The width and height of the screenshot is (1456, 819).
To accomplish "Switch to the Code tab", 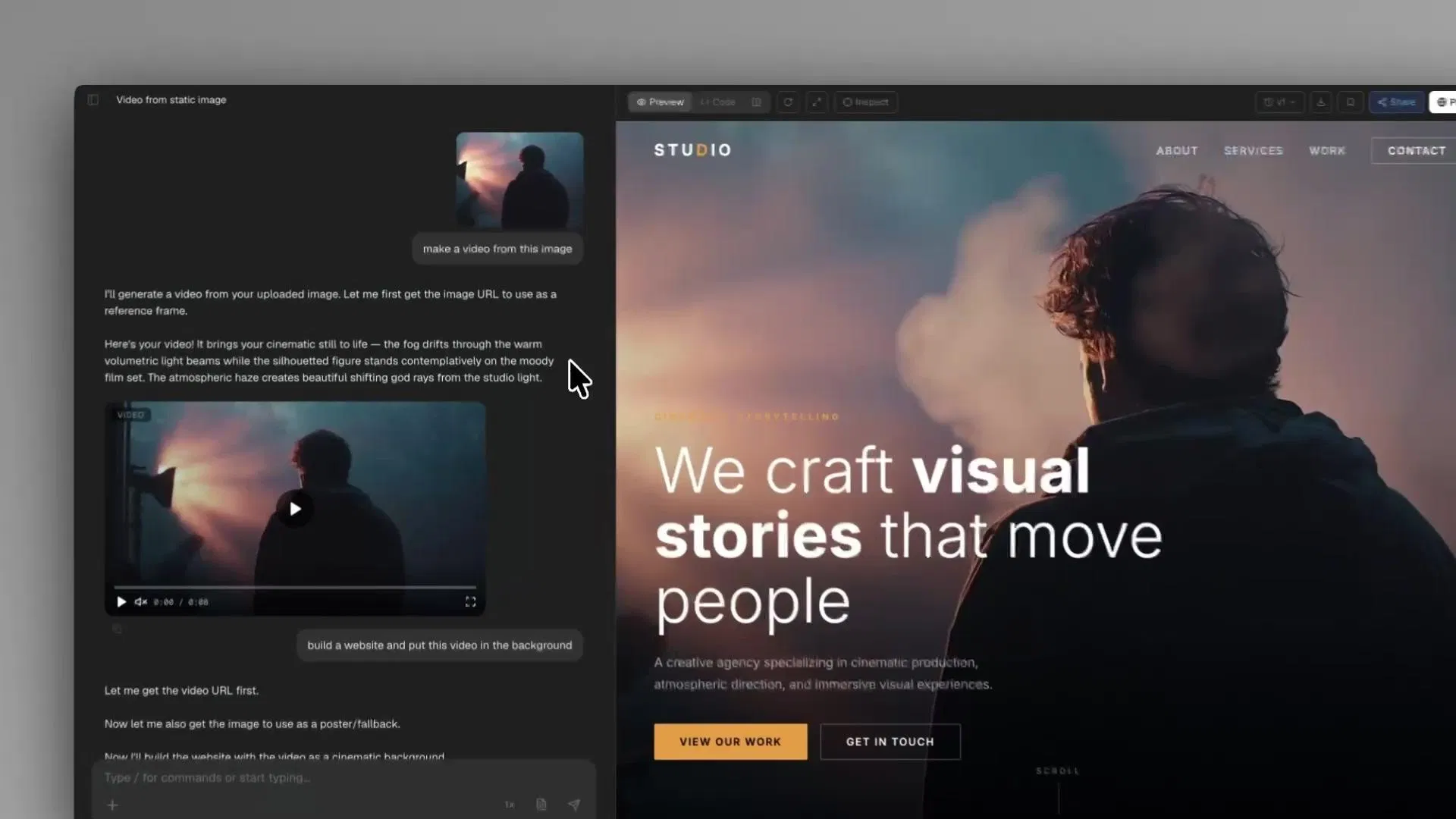I will [x=718, y=102].
